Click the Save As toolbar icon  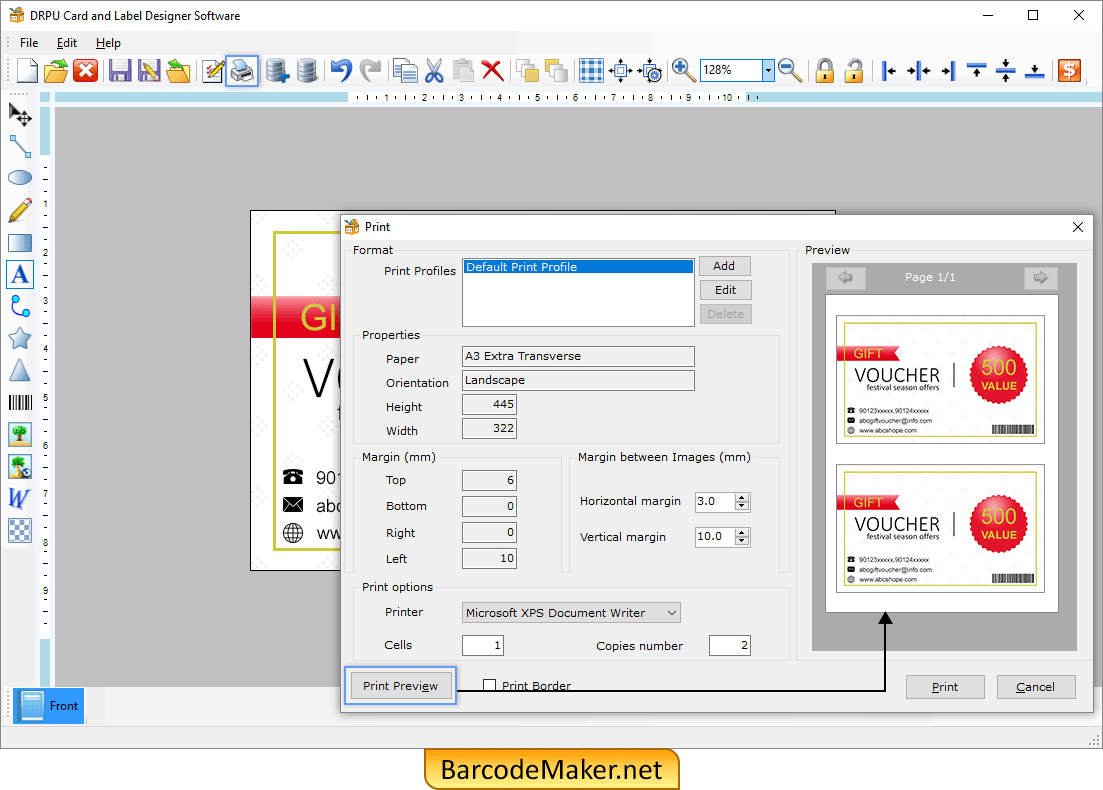point(148,70)
